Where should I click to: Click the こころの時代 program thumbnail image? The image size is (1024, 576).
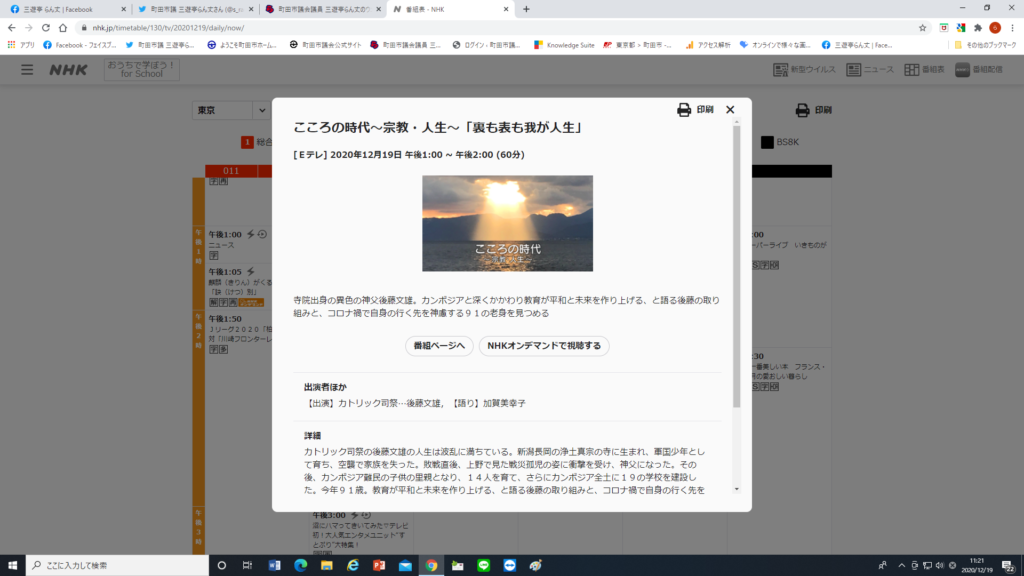pos(507,223)
